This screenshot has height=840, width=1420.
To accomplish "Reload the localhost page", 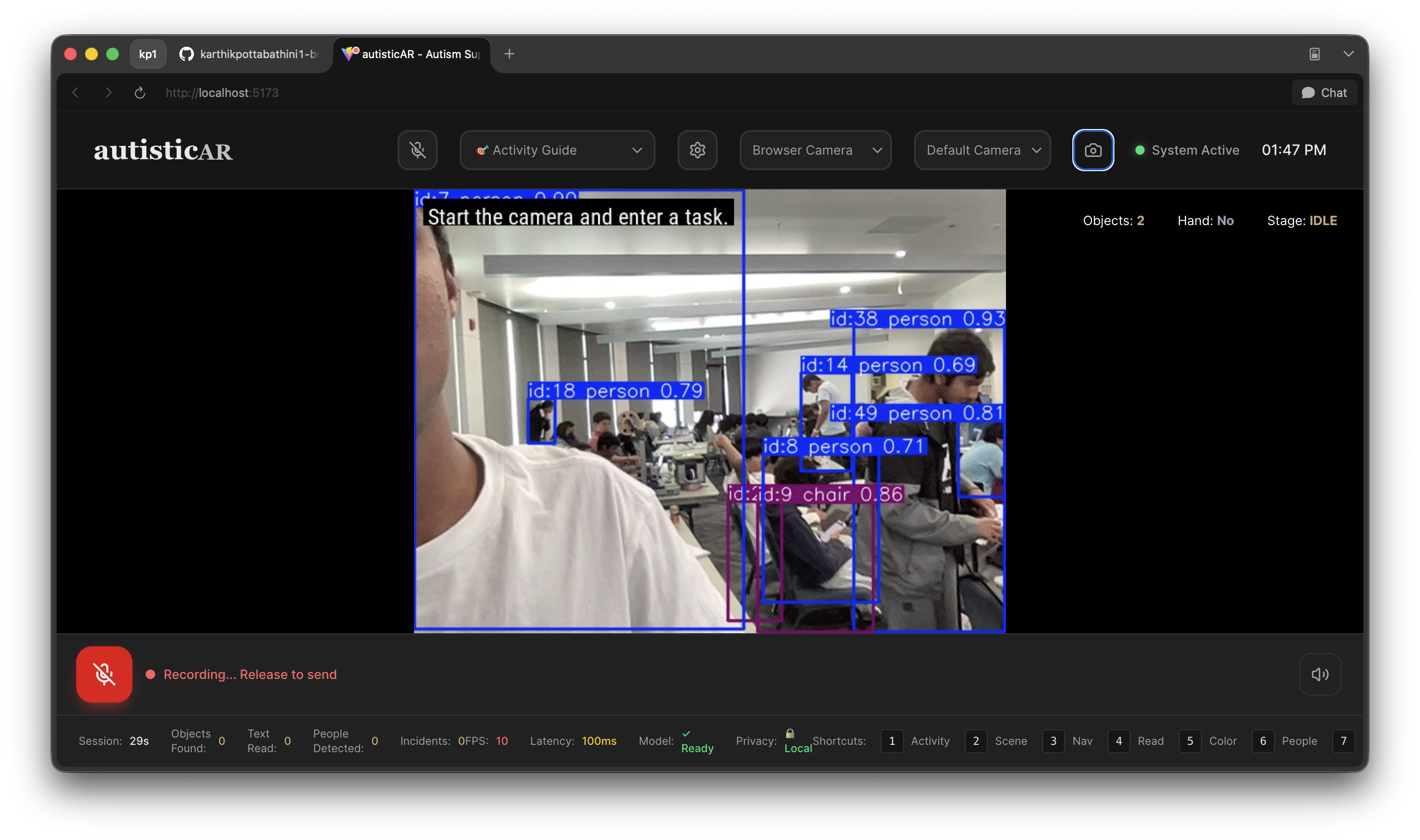I will coord(140,92).
